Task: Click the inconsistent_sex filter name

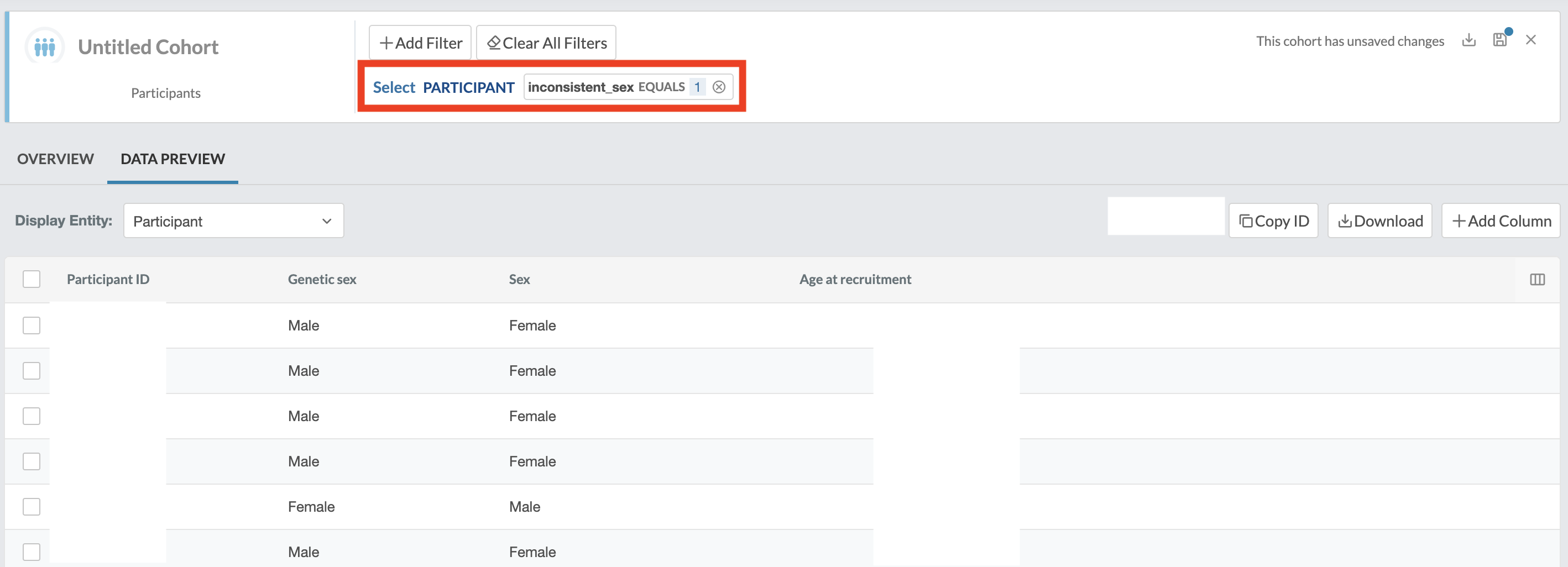Action: (x=581, y=87)
